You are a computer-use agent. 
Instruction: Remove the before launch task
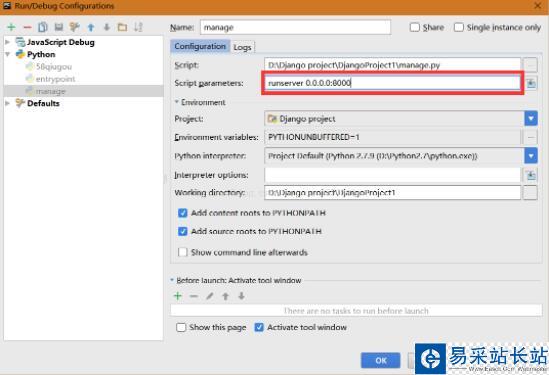click(x=194, y=296)
